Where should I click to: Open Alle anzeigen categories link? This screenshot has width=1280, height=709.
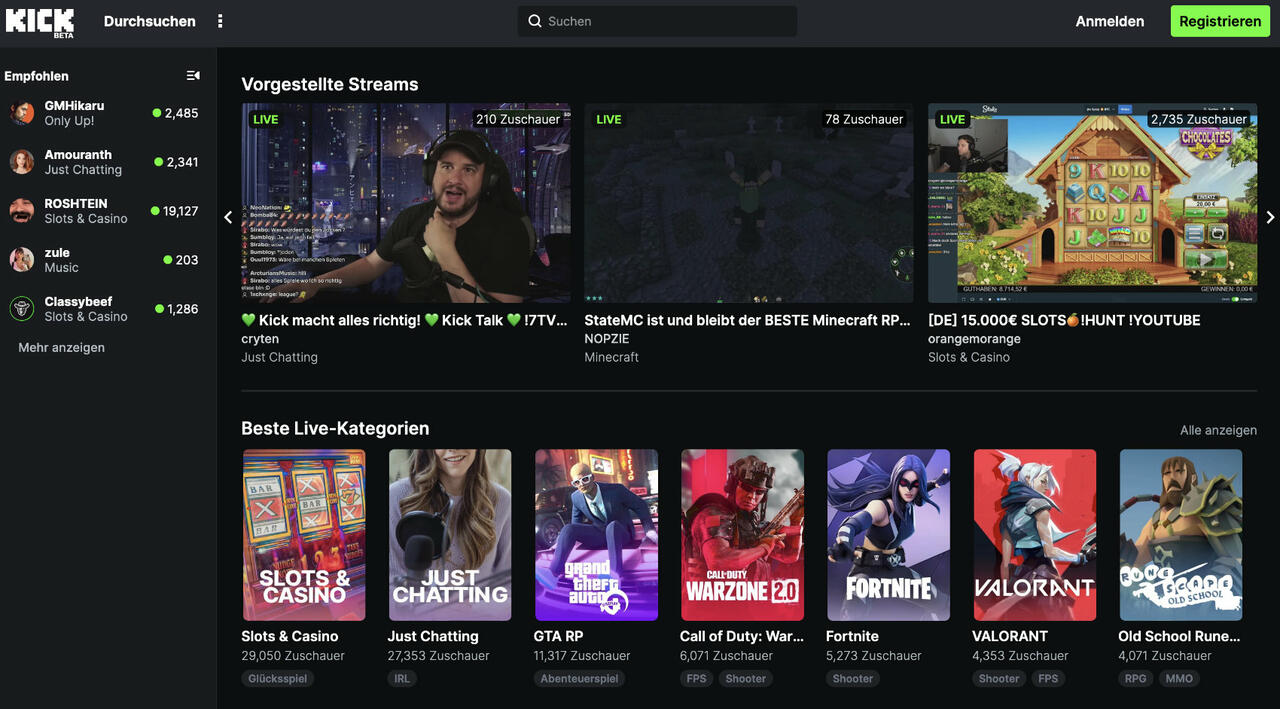tap(1218, 430)
